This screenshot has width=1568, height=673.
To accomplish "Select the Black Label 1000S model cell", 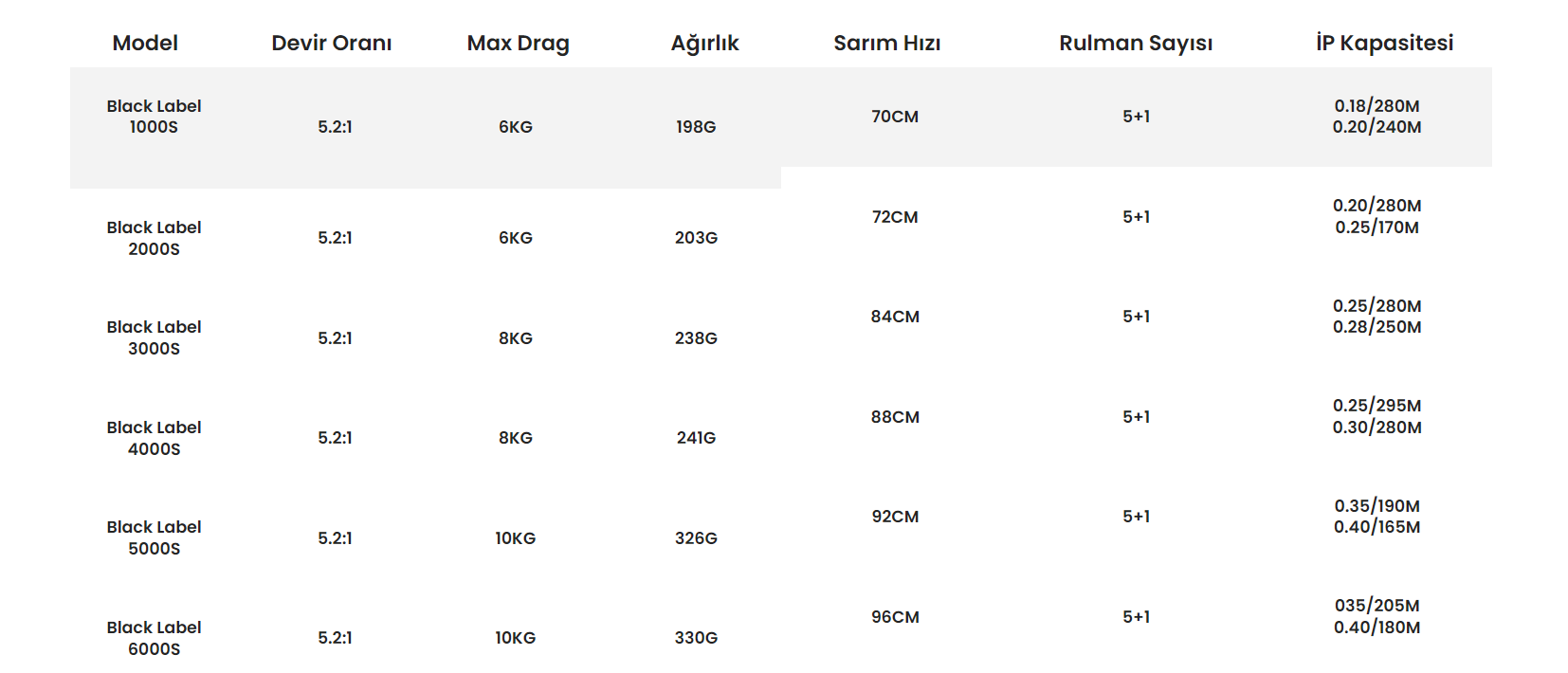I will point(154,117).
